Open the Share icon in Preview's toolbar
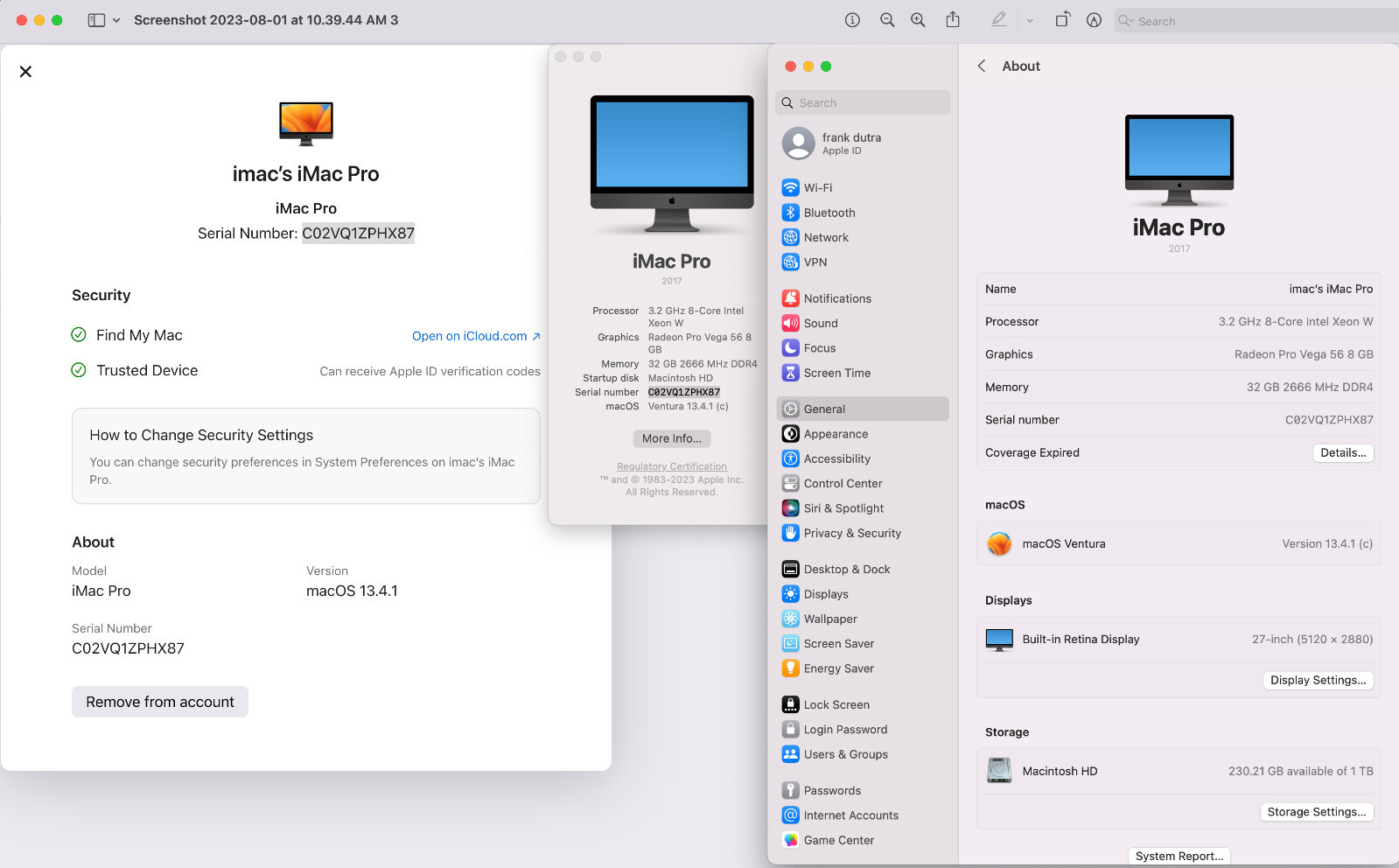 pos(953,19)
